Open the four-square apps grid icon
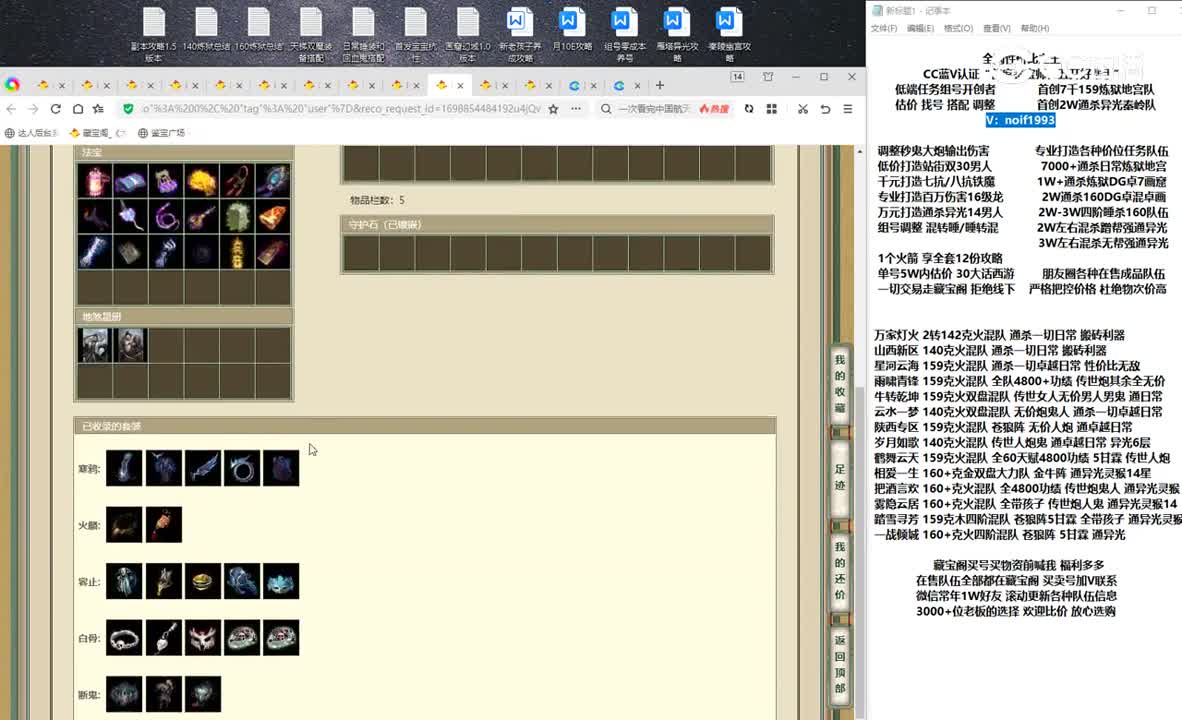Viewport: 1182px width, 720px height. [x=771, y=109]
